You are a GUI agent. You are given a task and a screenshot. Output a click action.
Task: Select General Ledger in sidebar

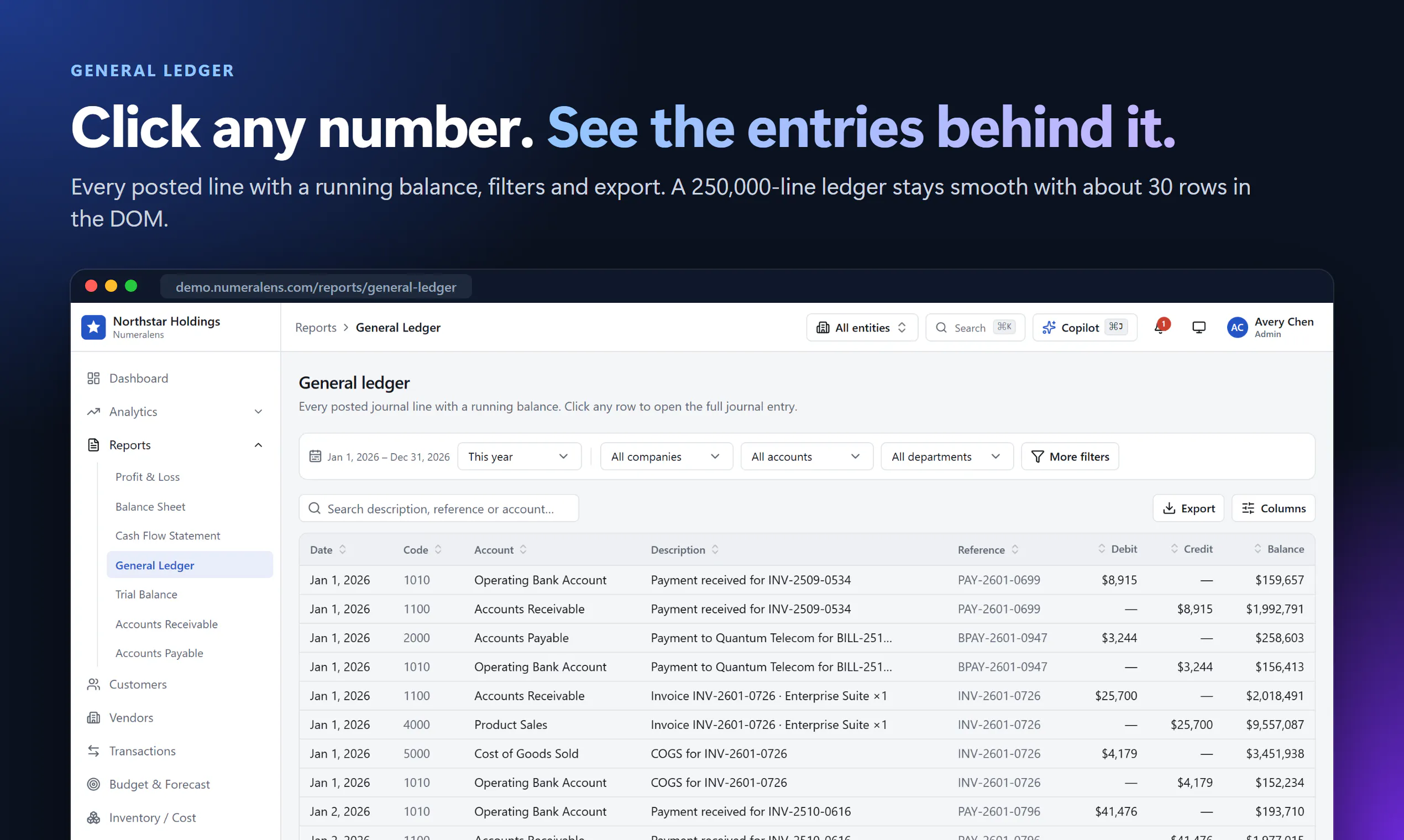(190, 565)
